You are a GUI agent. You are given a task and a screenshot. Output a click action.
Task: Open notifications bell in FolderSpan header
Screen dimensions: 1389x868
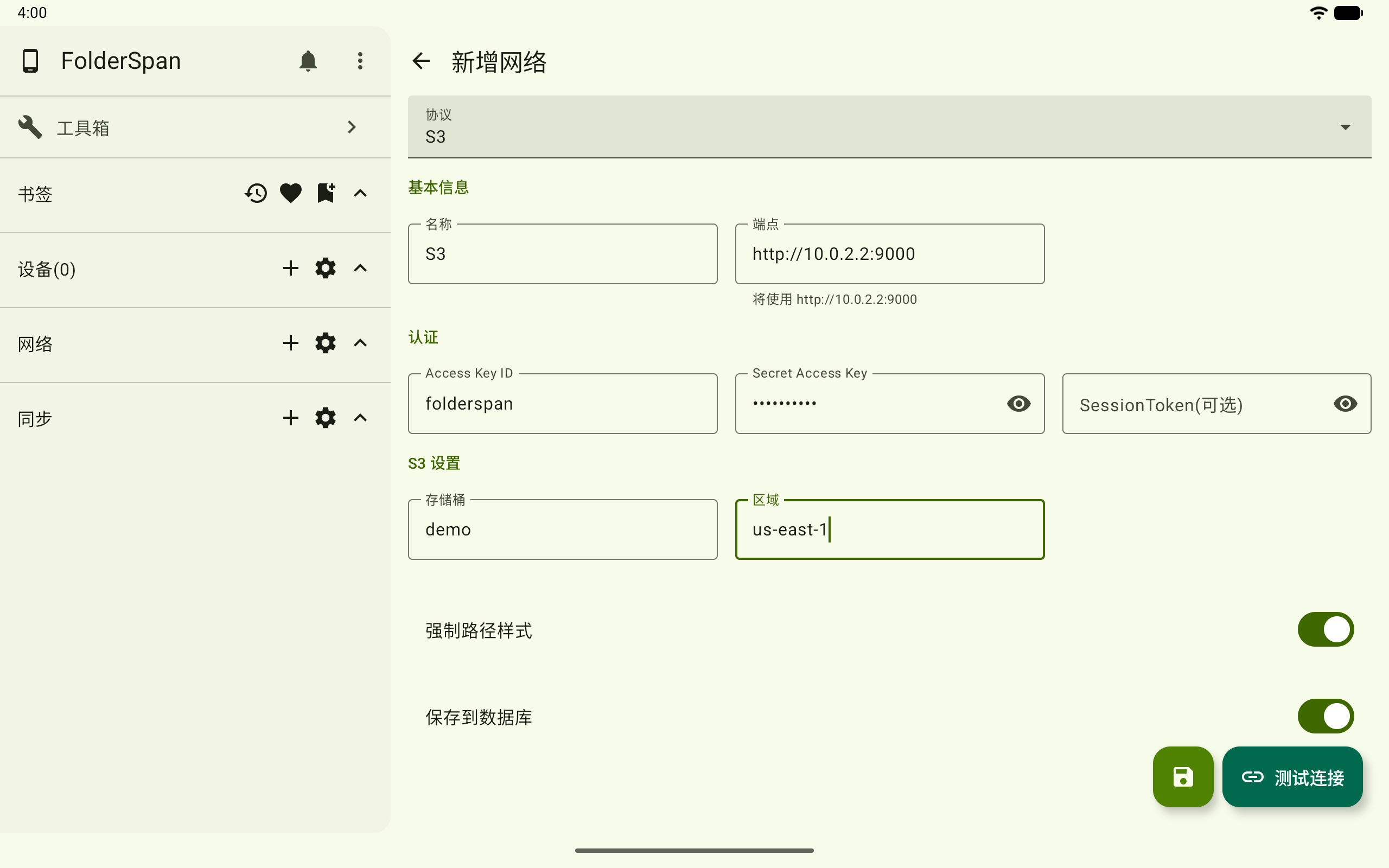[308, 61]
